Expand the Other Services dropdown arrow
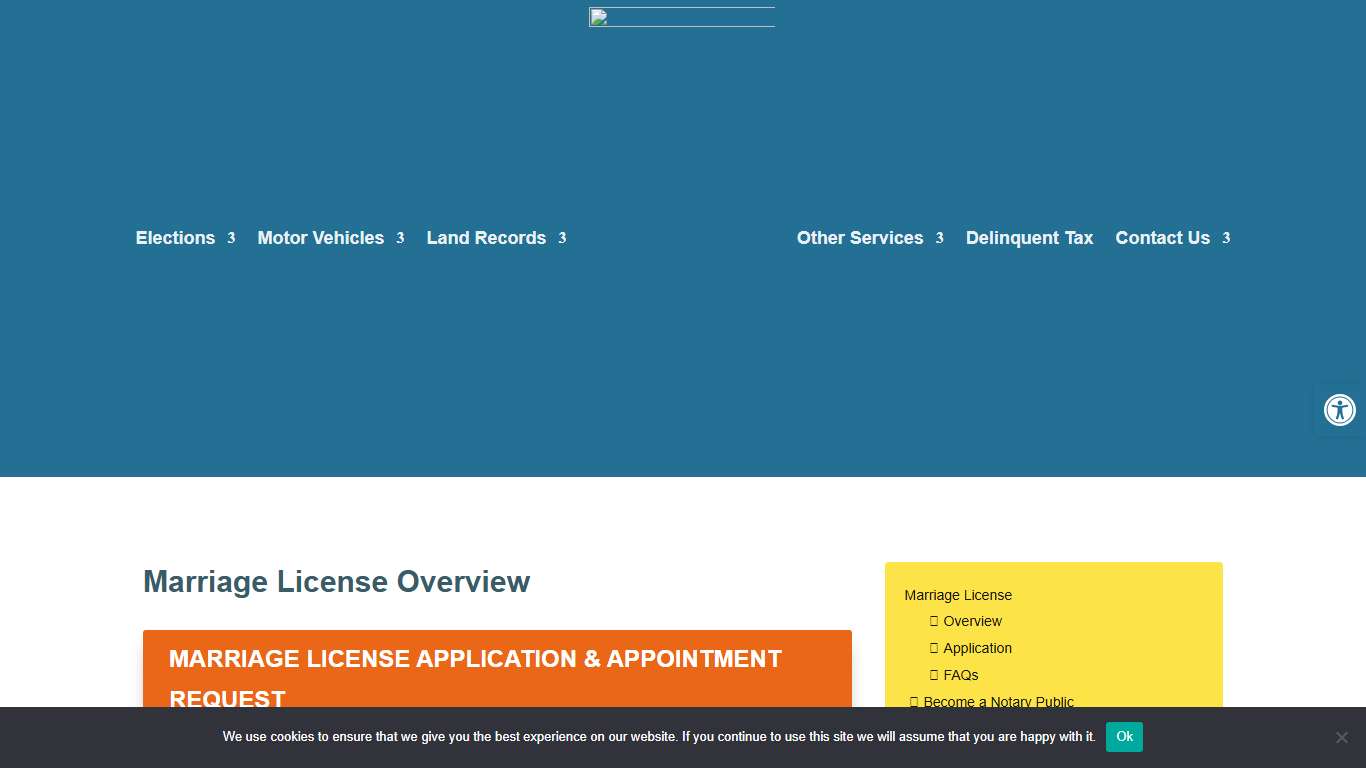The height and width of the screenshot is (768, 1366). coord(939,238)
